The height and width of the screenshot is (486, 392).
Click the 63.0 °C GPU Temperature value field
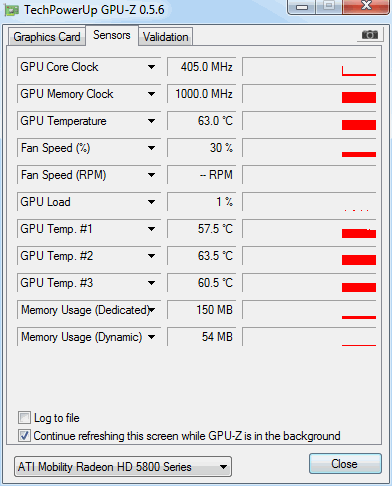coord(202,121)
